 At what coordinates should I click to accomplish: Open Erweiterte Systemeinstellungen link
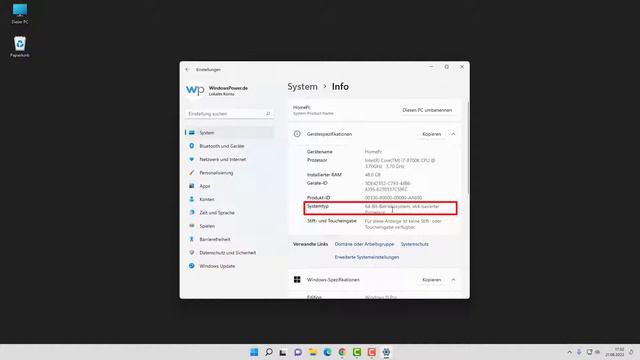pos(367,257)
